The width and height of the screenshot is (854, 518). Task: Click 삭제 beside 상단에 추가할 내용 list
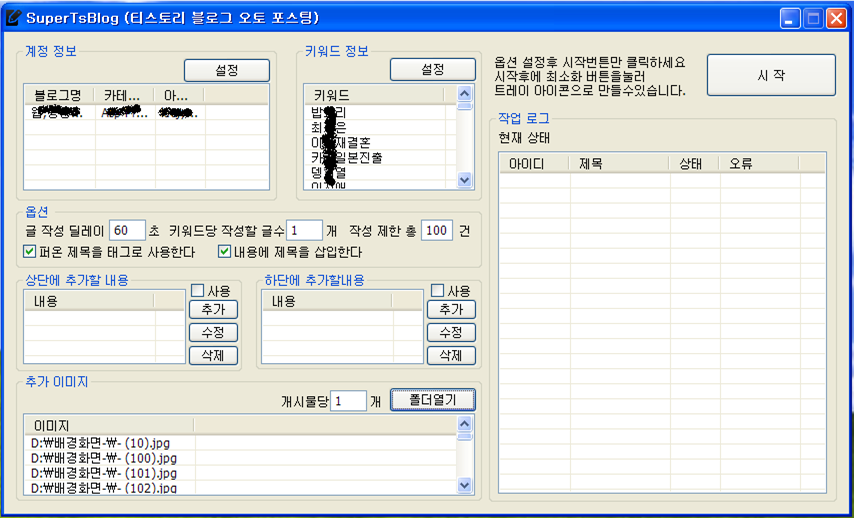click(x=214, y=355)
